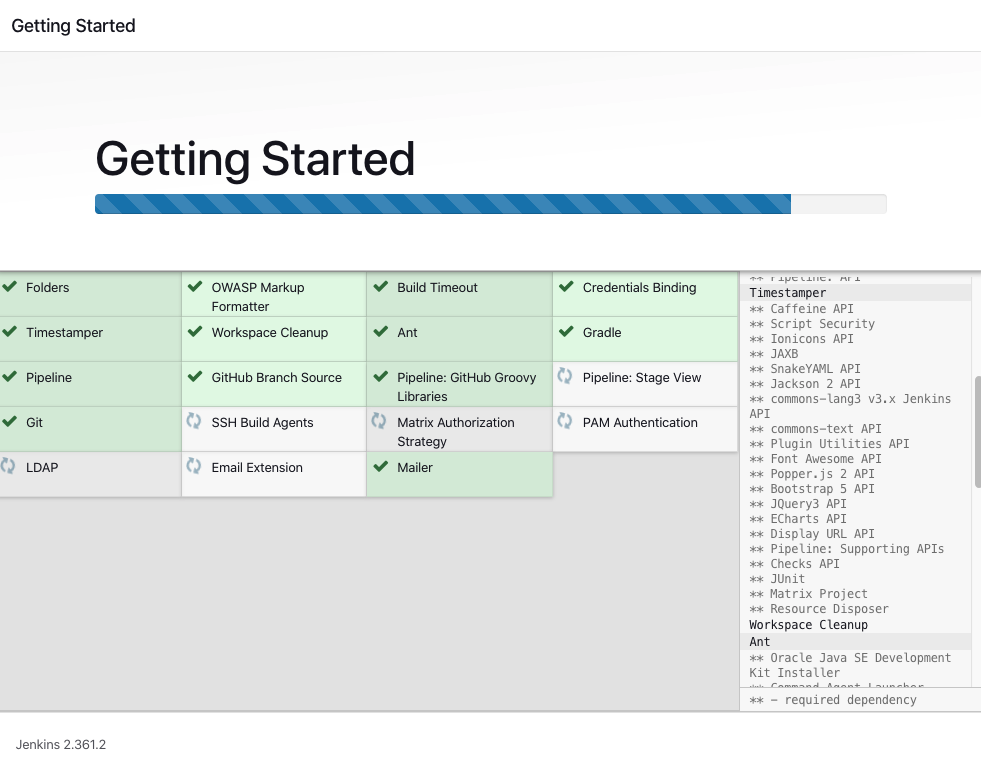Click the Mailer plugin name
This screenshot has width=981, height=773.
click(x=415, y=468)
